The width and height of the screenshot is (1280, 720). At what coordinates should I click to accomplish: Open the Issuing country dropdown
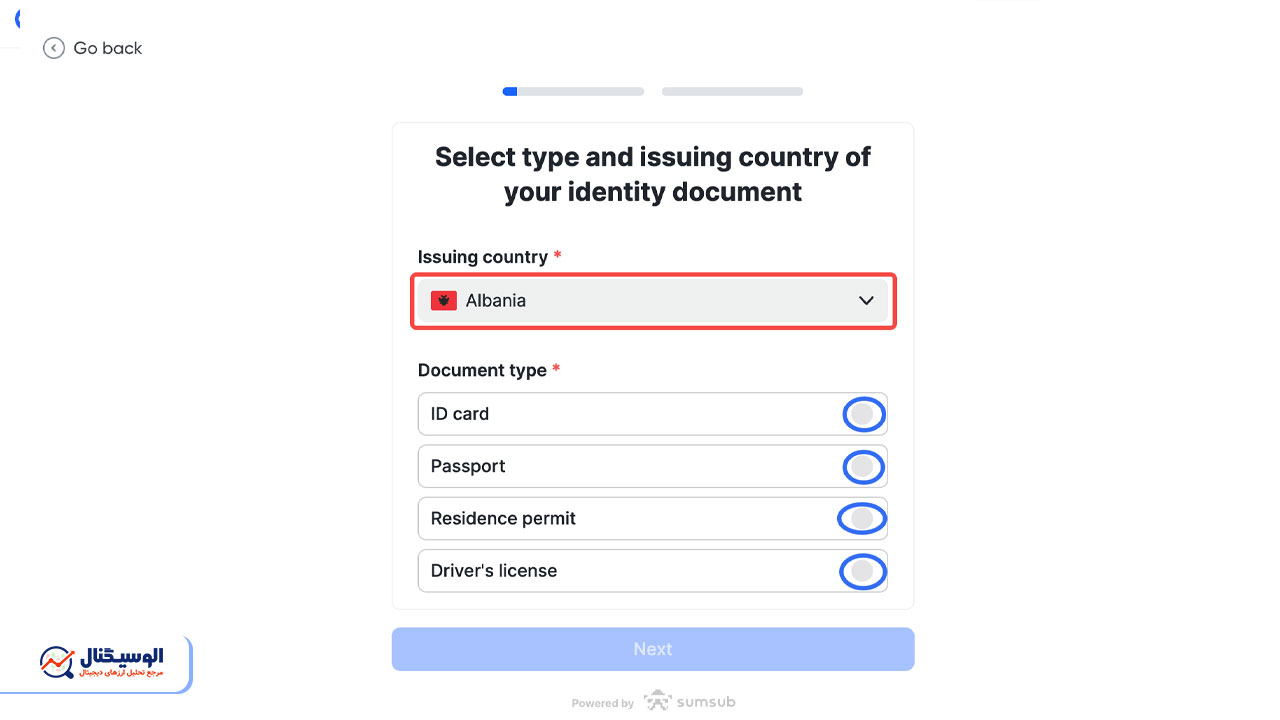coord(653,301)
